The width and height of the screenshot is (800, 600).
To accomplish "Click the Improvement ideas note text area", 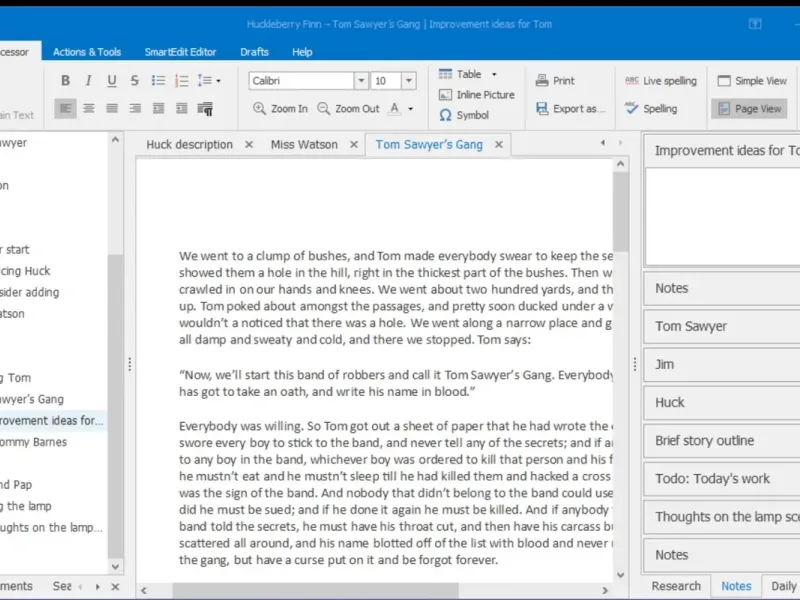I will pos(723,216).
